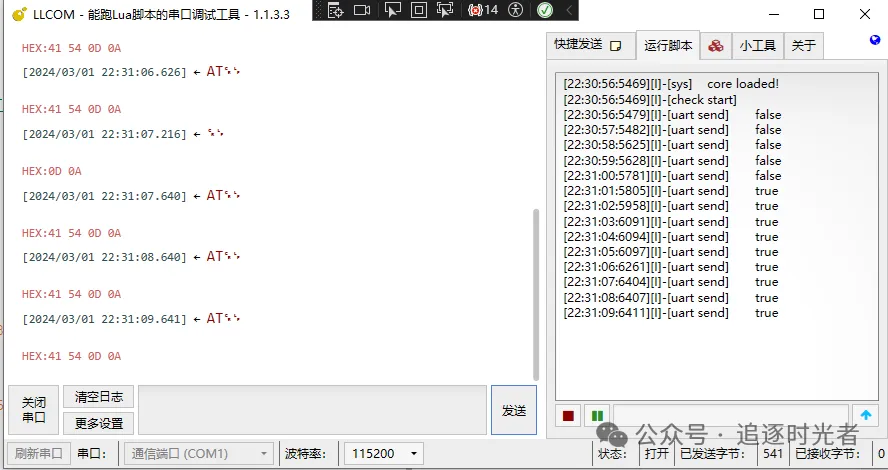
Task: Click the script command input field
Action: pos(731,416)
